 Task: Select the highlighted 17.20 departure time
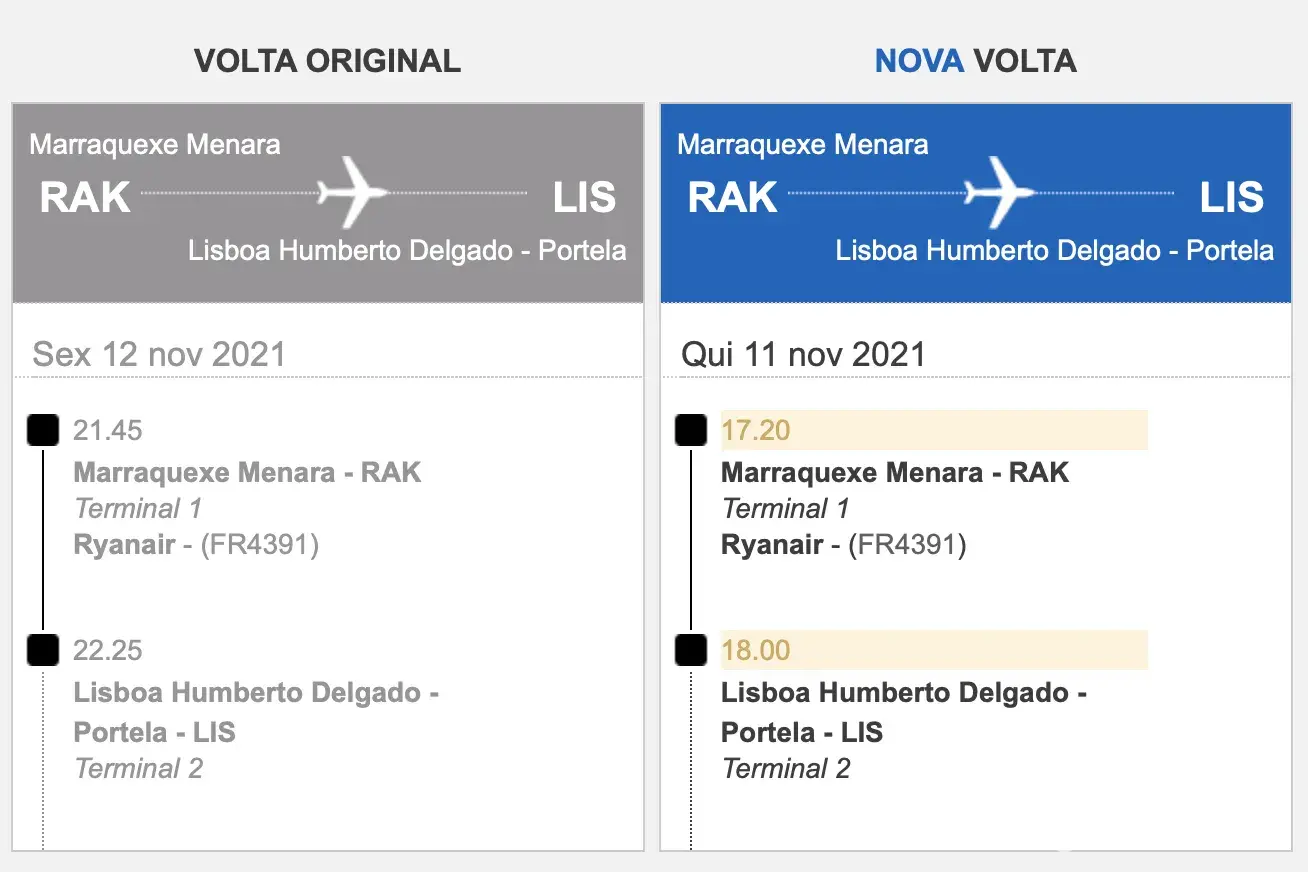click(756, 431)
